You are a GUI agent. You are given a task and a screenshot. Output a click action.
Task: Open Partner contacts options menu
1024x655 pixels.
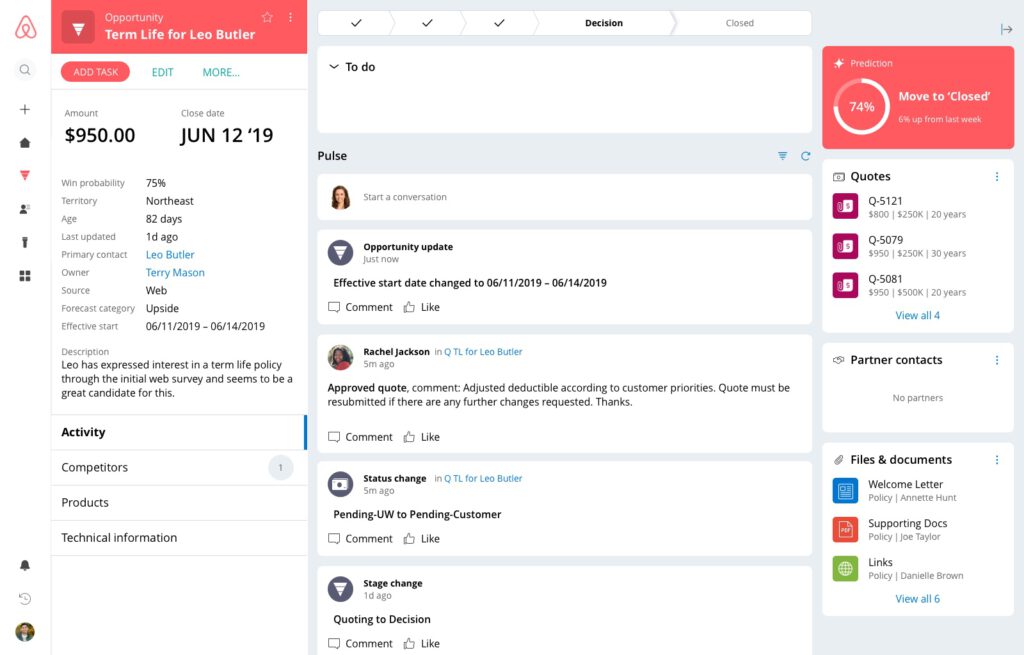[997, 360]
